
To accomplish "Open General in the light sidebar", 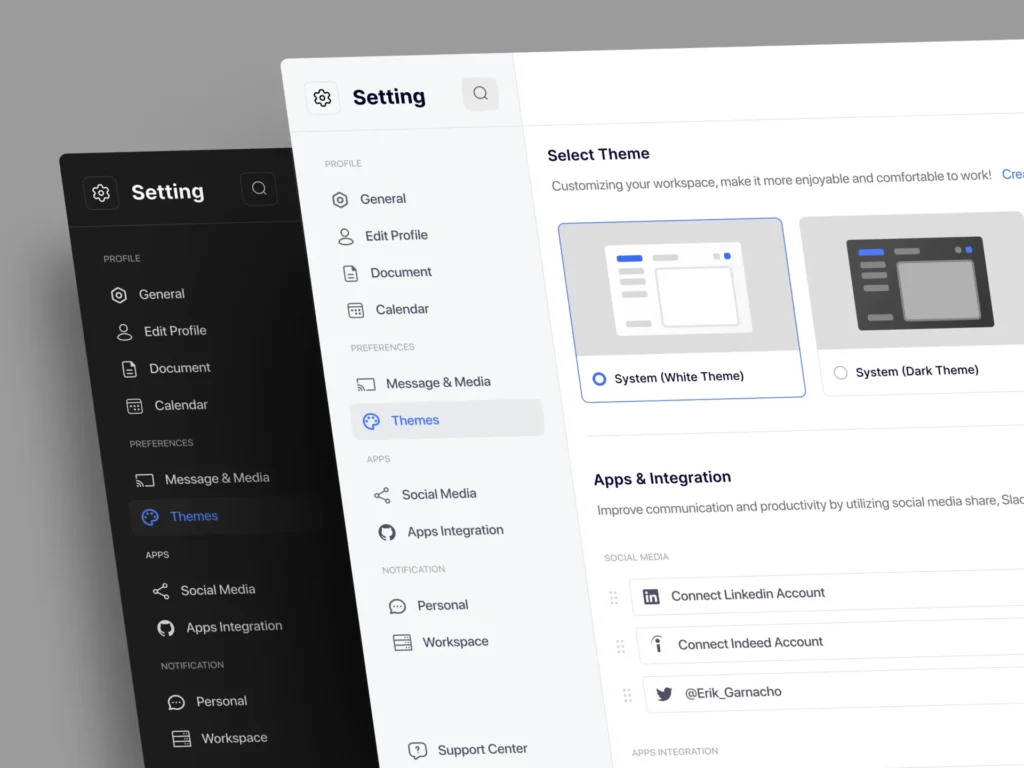I will (382, 199).
